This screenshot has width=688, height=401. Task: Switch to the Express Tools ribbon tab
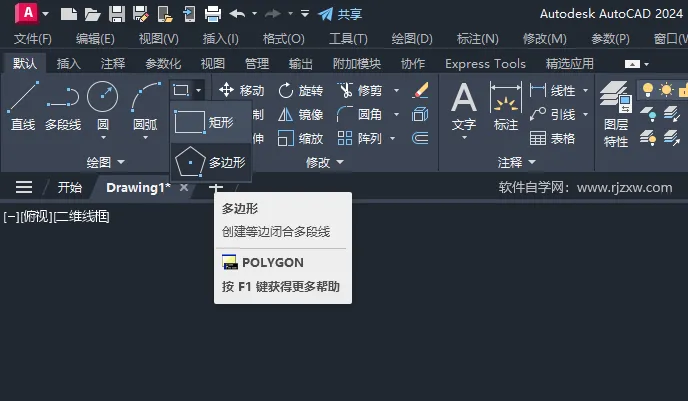485,64
